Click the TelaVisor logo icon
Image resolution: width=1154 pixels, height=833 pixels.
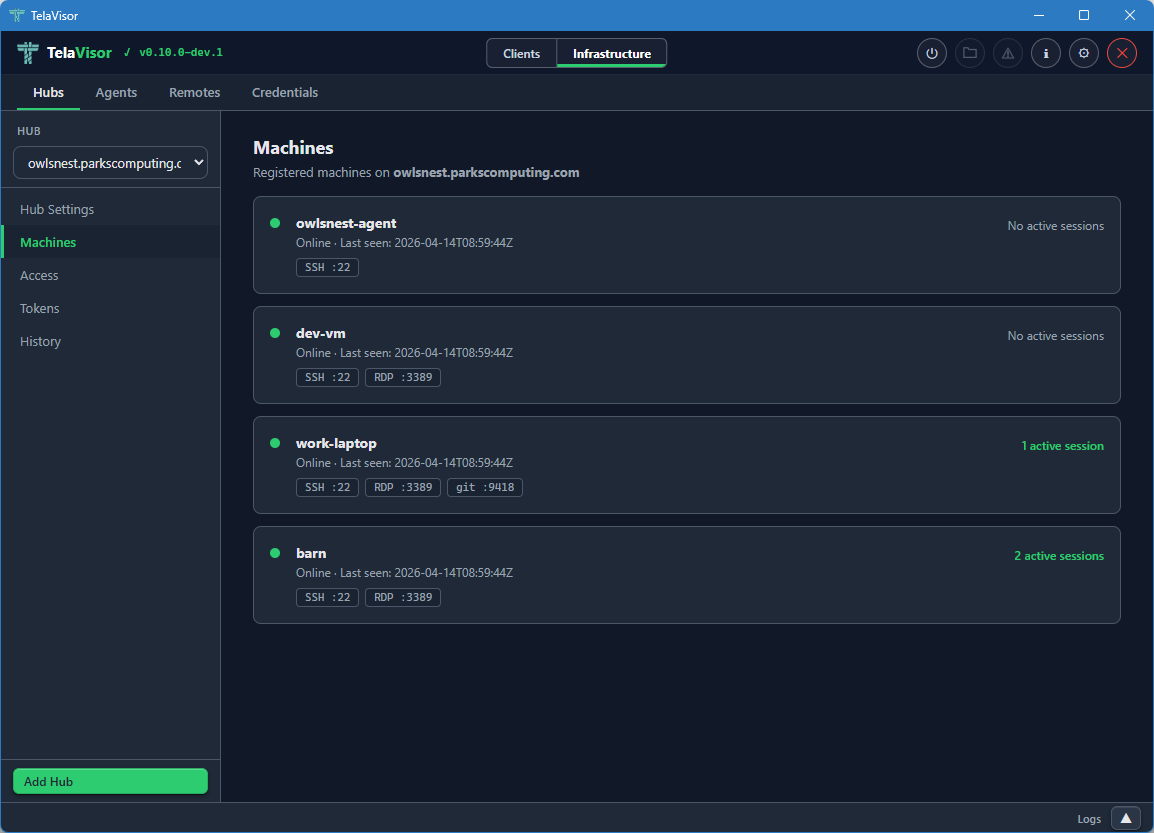tap(29, 53)
